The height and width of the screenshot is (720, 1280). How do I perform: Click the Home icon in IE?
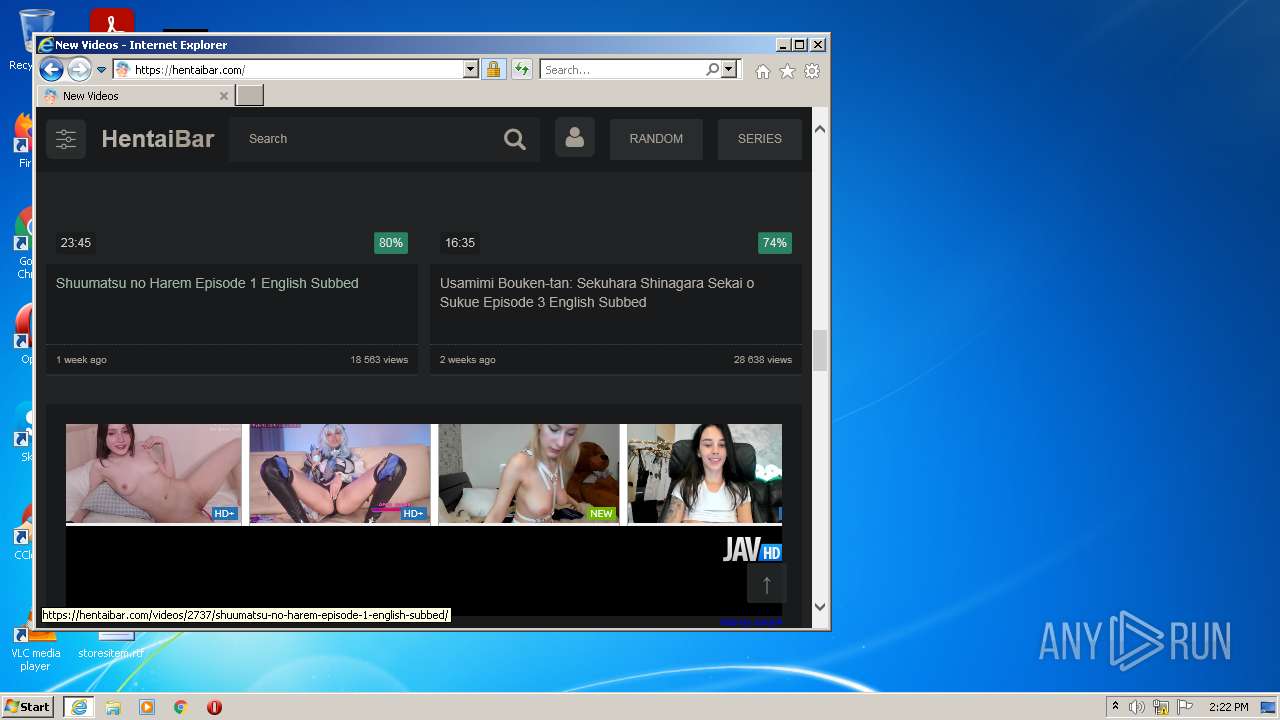click(763, 71)
